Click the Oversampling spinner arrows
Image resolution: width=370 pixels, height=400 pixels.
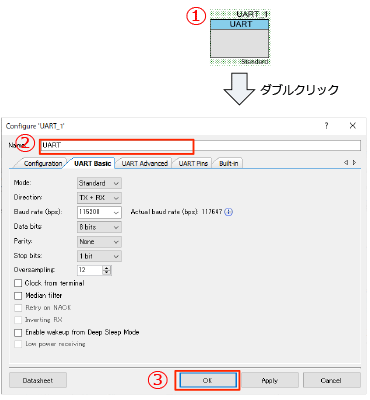point(107,270)
